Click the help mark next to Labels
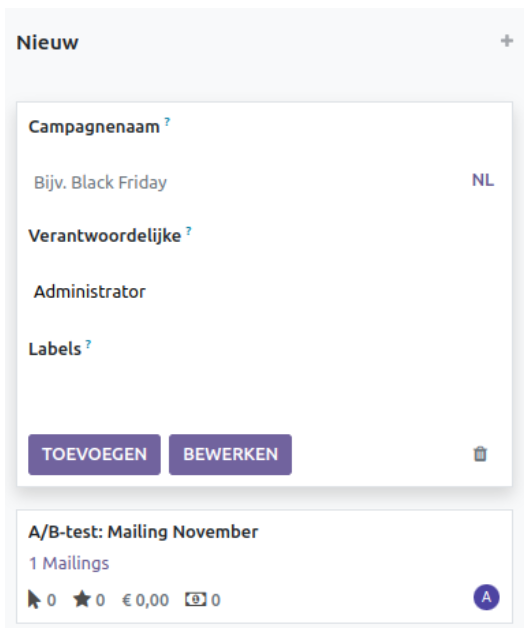The image size is (524, 636). click(88, 344)
